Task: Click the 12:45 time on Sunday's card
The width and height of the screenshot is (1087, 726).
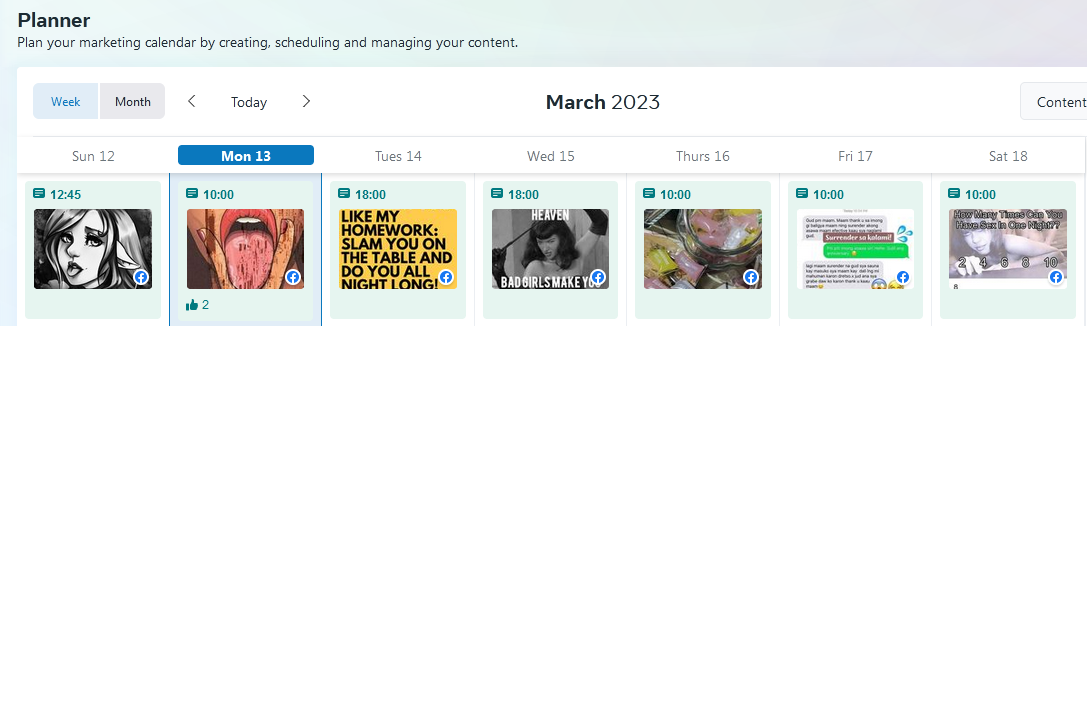Action: 66,195
